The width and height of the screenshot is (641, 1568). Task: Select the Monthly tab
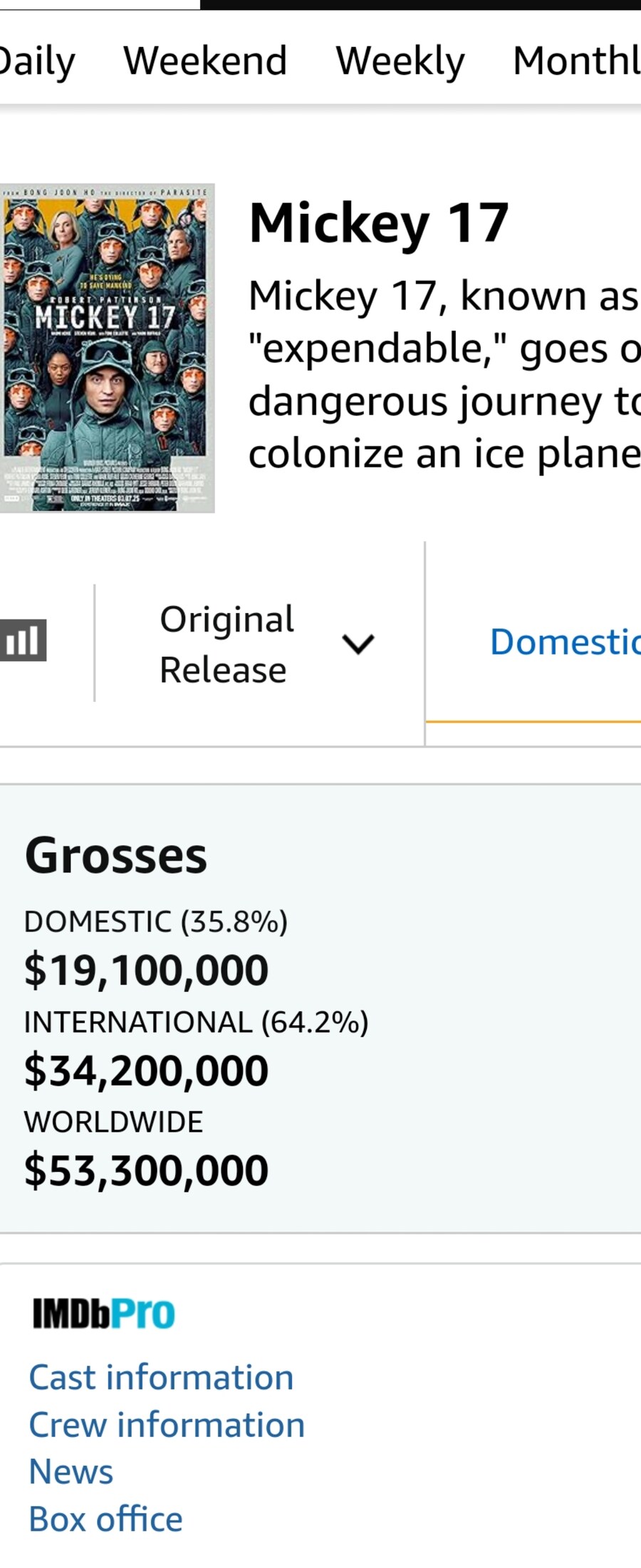pyautogui.click(x=577, y=61)
